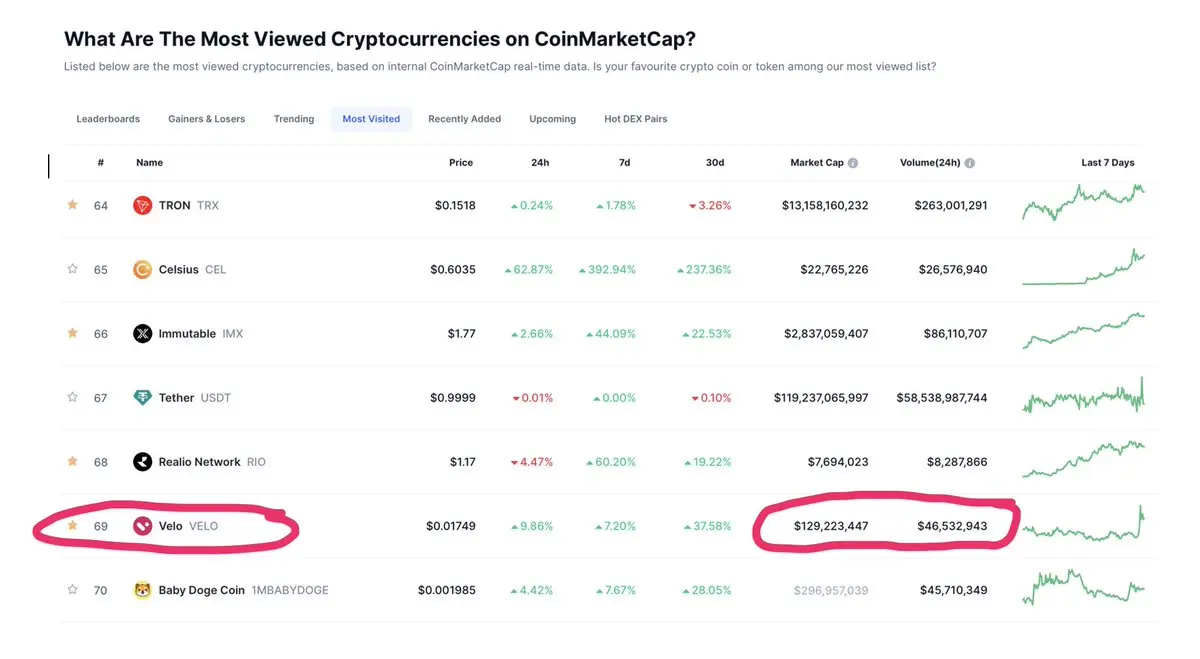The height and width of the screenshot is (659, 1200).
Task: Click the TRON coin logo icon
Action: point(143,205)
